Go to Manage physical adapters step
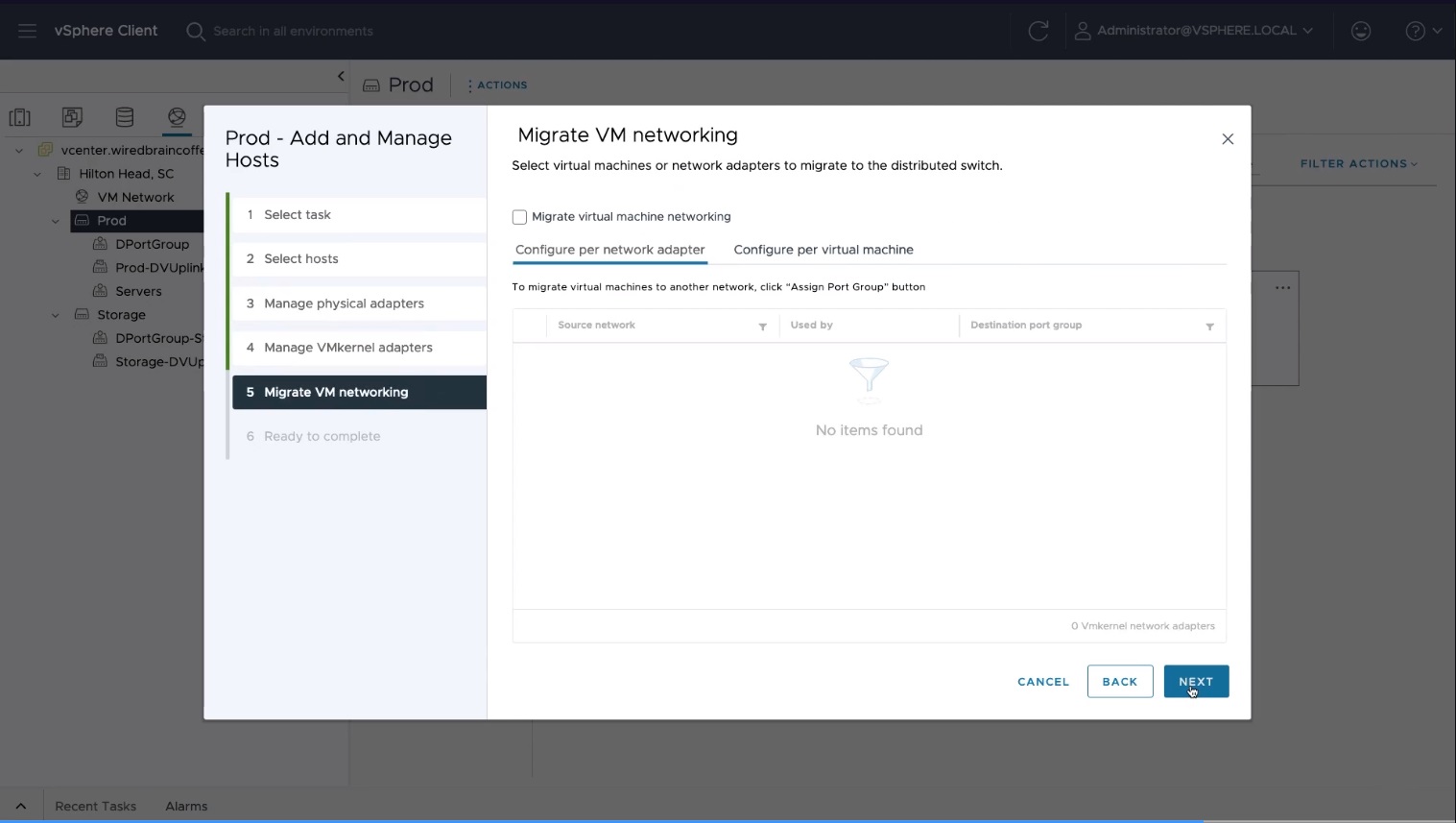 click(344, 303)
